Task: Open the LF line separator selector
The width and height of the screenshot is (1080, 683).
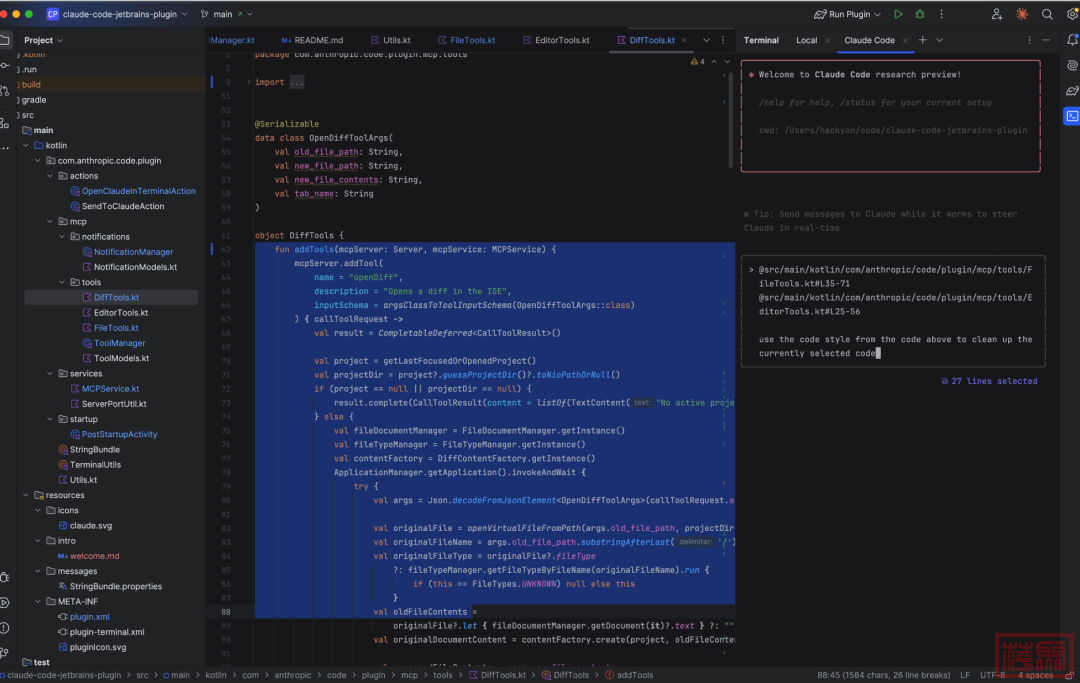Action: (x=964, y=675)
